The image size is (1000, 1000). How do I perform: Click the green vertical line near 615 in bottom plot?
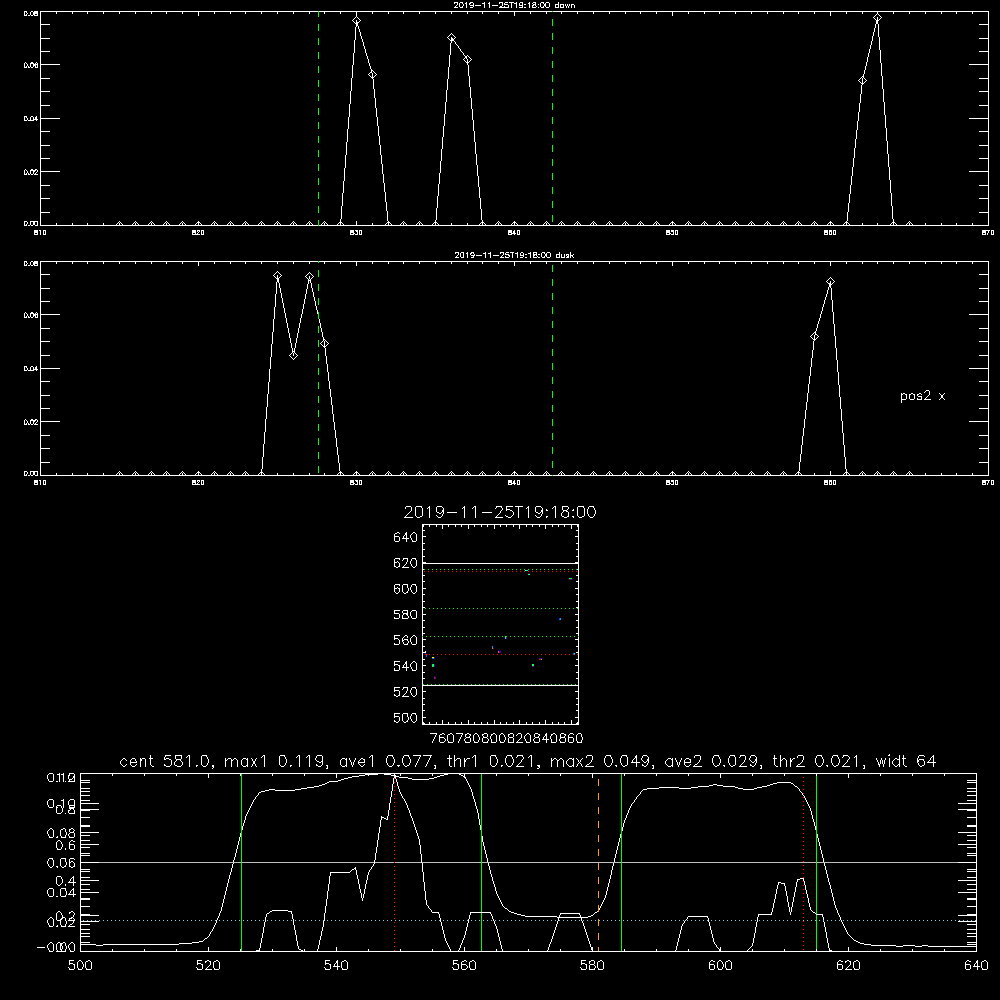click(816, 862)
